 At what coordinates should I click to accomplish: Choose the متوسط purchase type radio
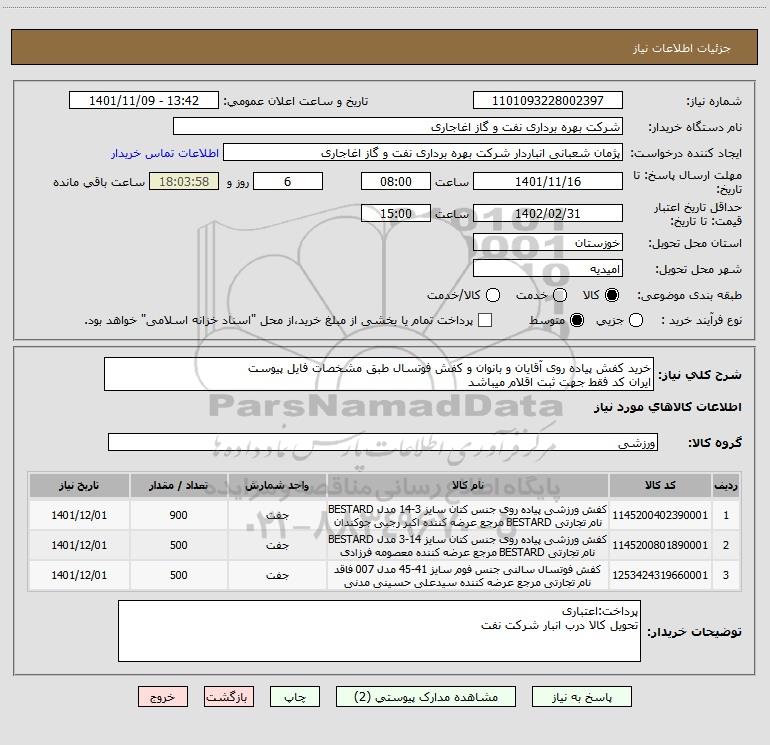click(x=577, y=320)
